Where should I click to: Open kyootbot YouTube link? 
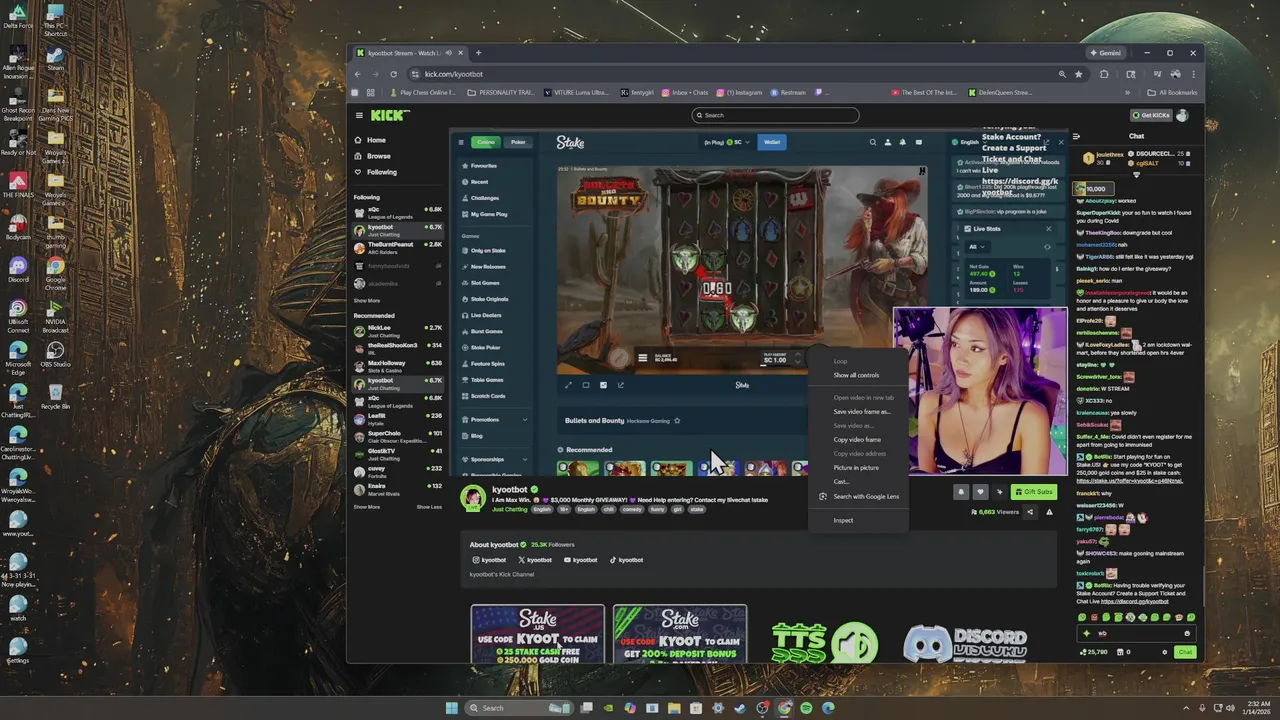pyautogui.click(x=581, y=560)
